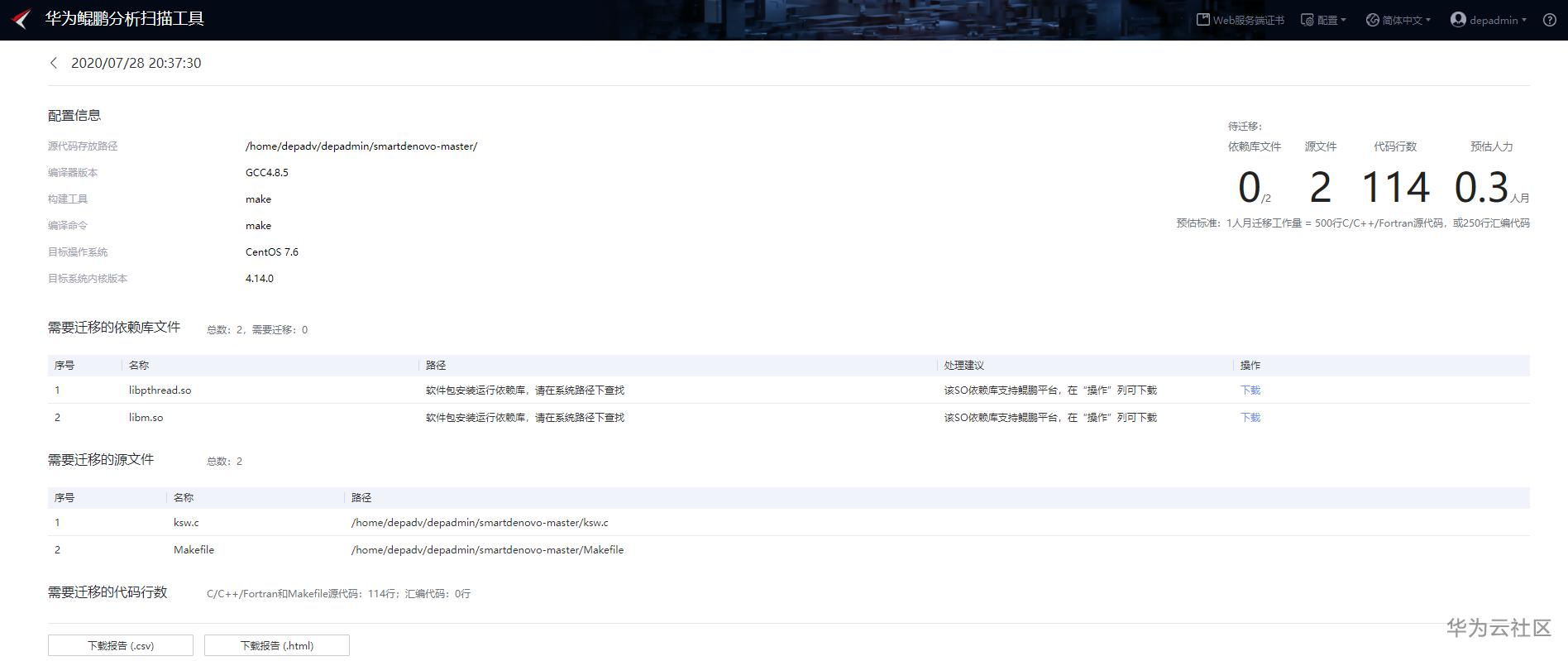Click the 配置 settings icon

click(1307, 20)
